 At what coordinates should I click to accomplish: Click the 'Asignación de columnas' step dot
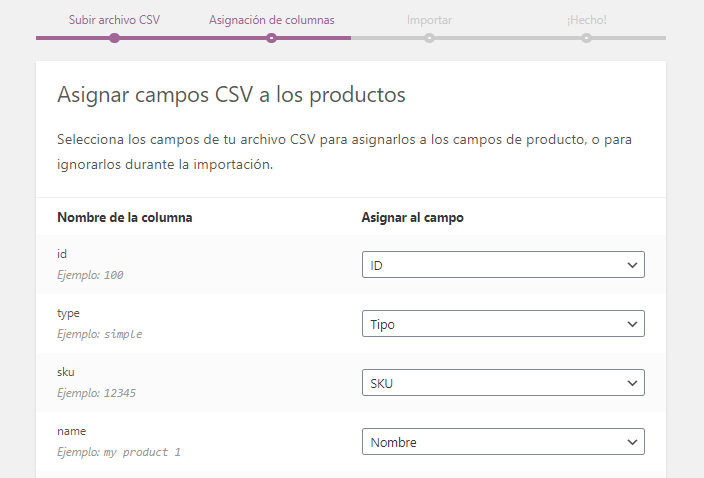point(271,38)
